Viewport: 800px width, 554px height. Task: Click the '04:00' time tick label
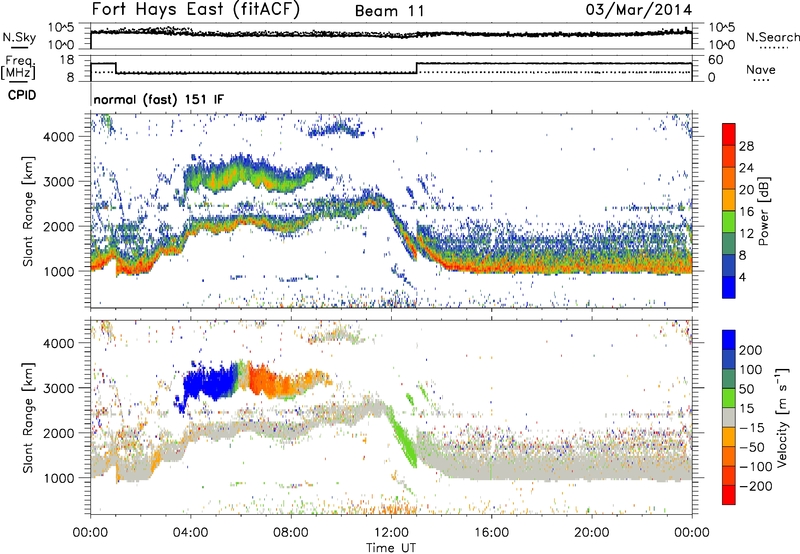coord(190,533)
